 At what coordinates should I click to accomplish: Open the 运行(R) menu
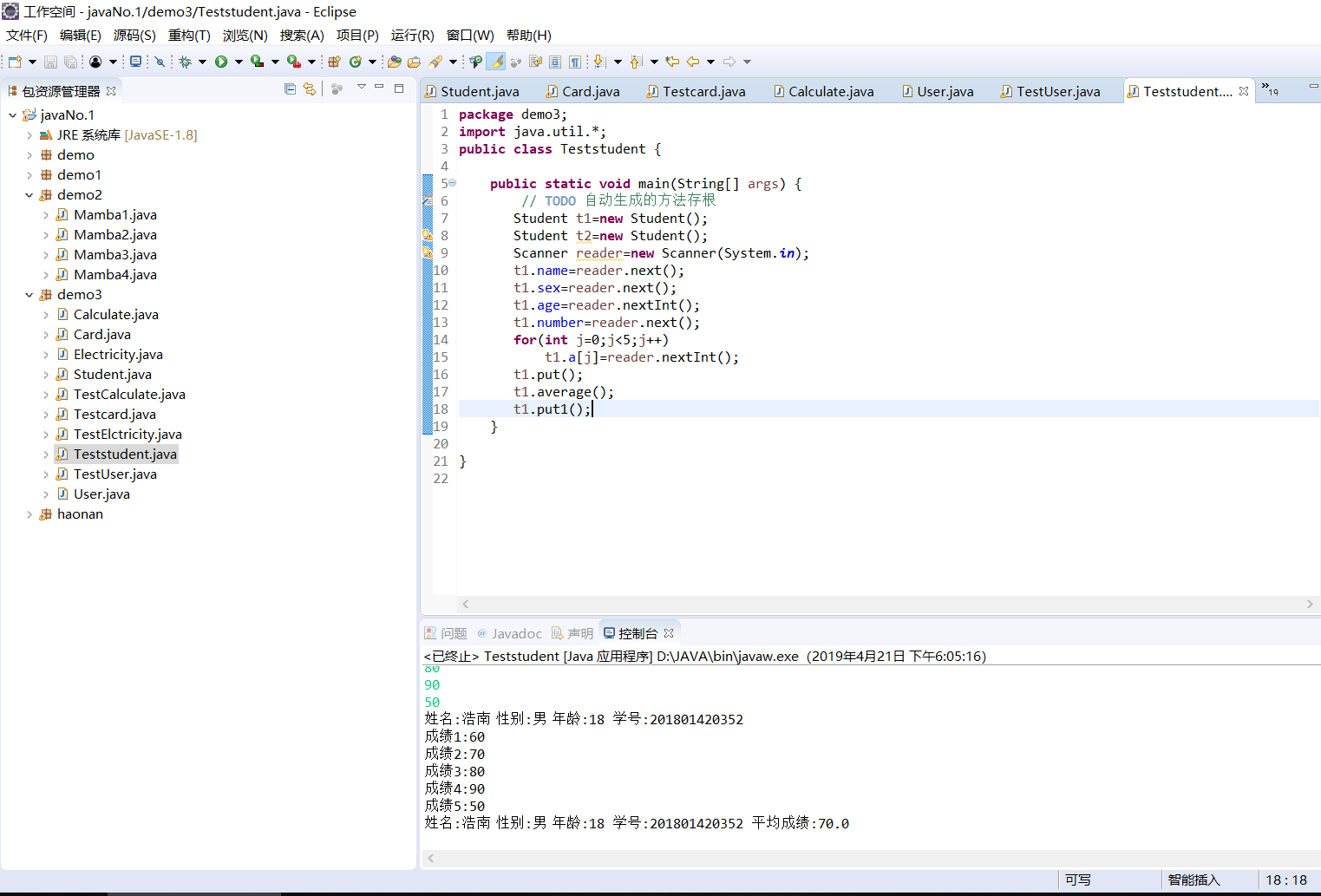point(412,36)
